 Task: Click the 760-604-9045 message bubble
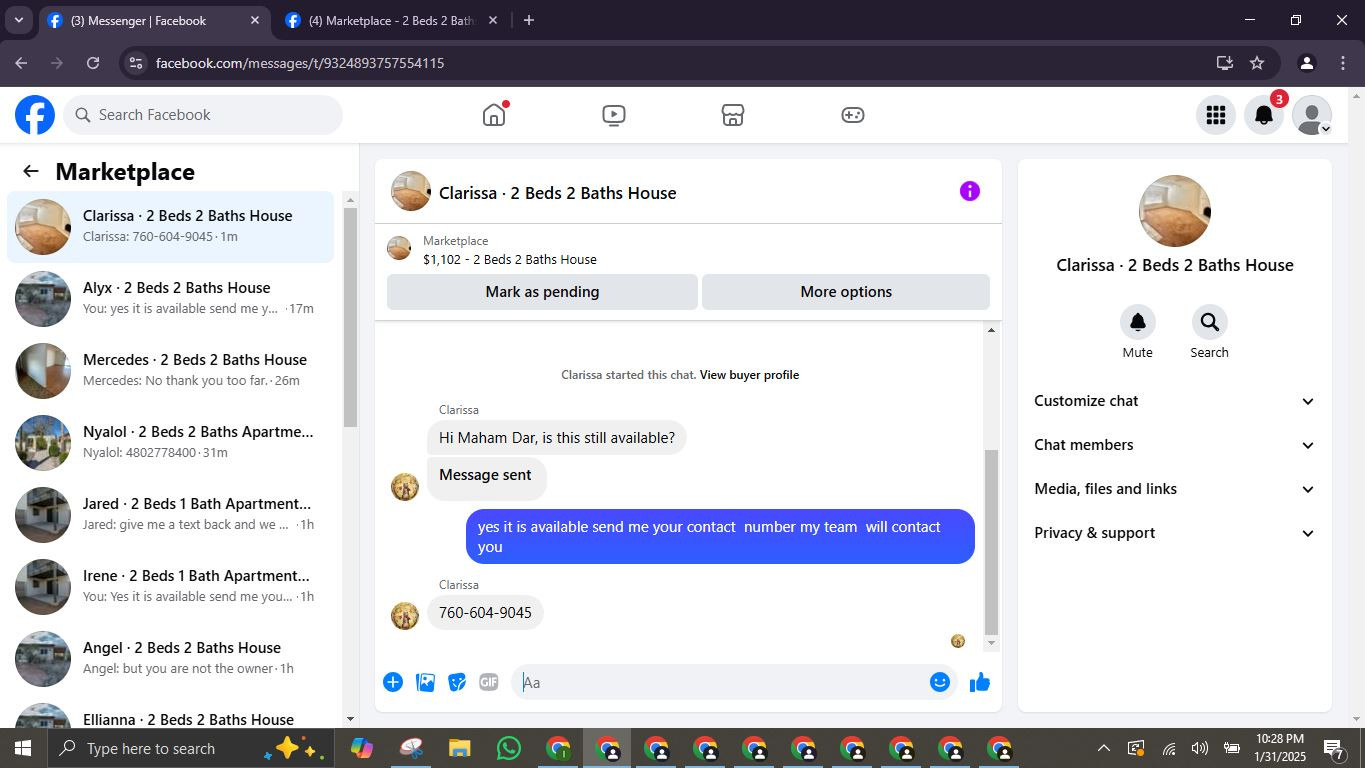click(485, 612)
